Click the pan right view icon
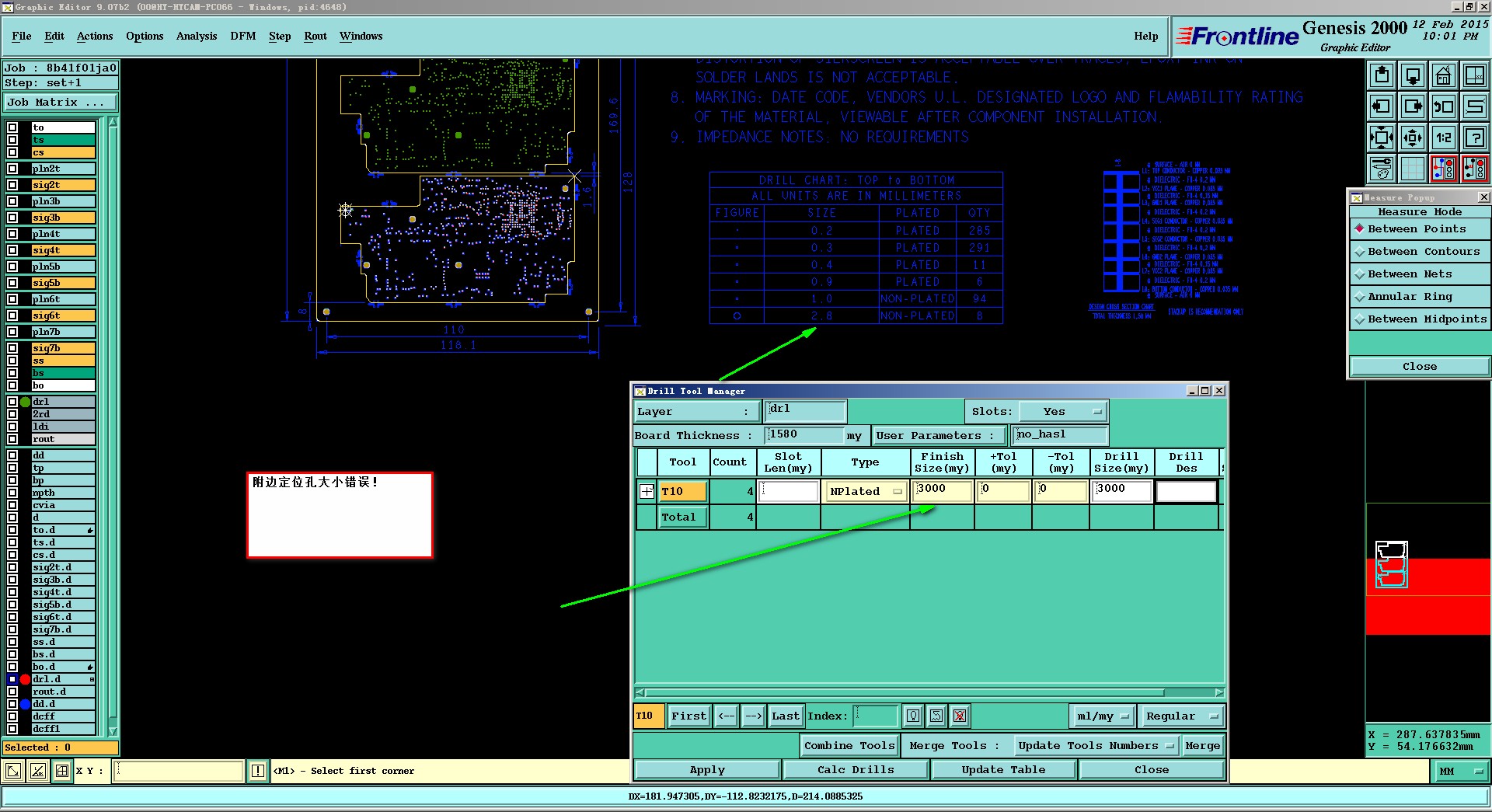 point(1413,106)
